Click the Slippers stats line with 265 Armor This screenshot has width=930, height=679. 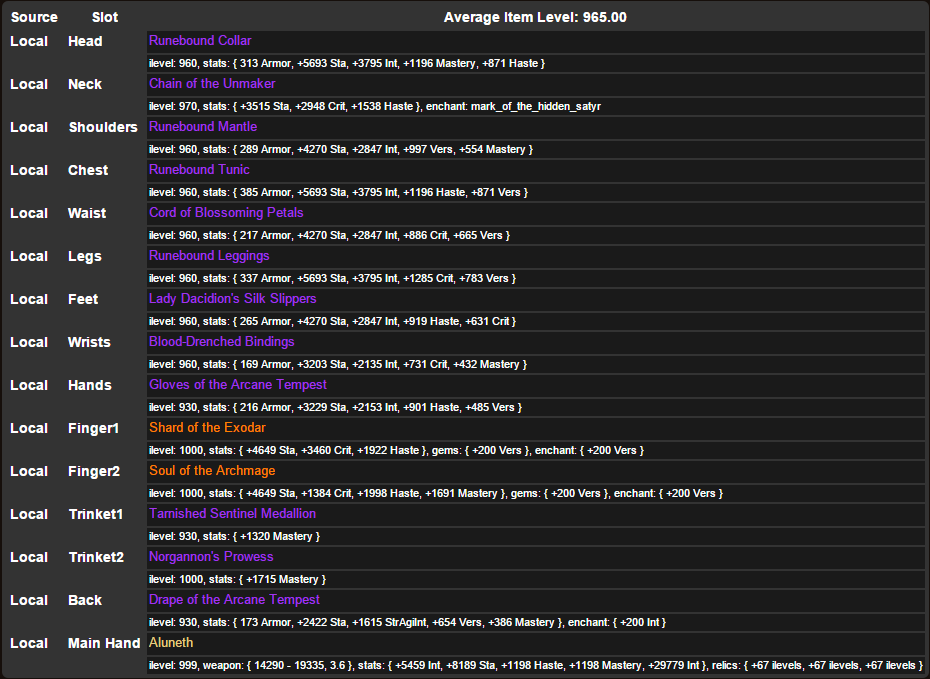coord(332,321)
